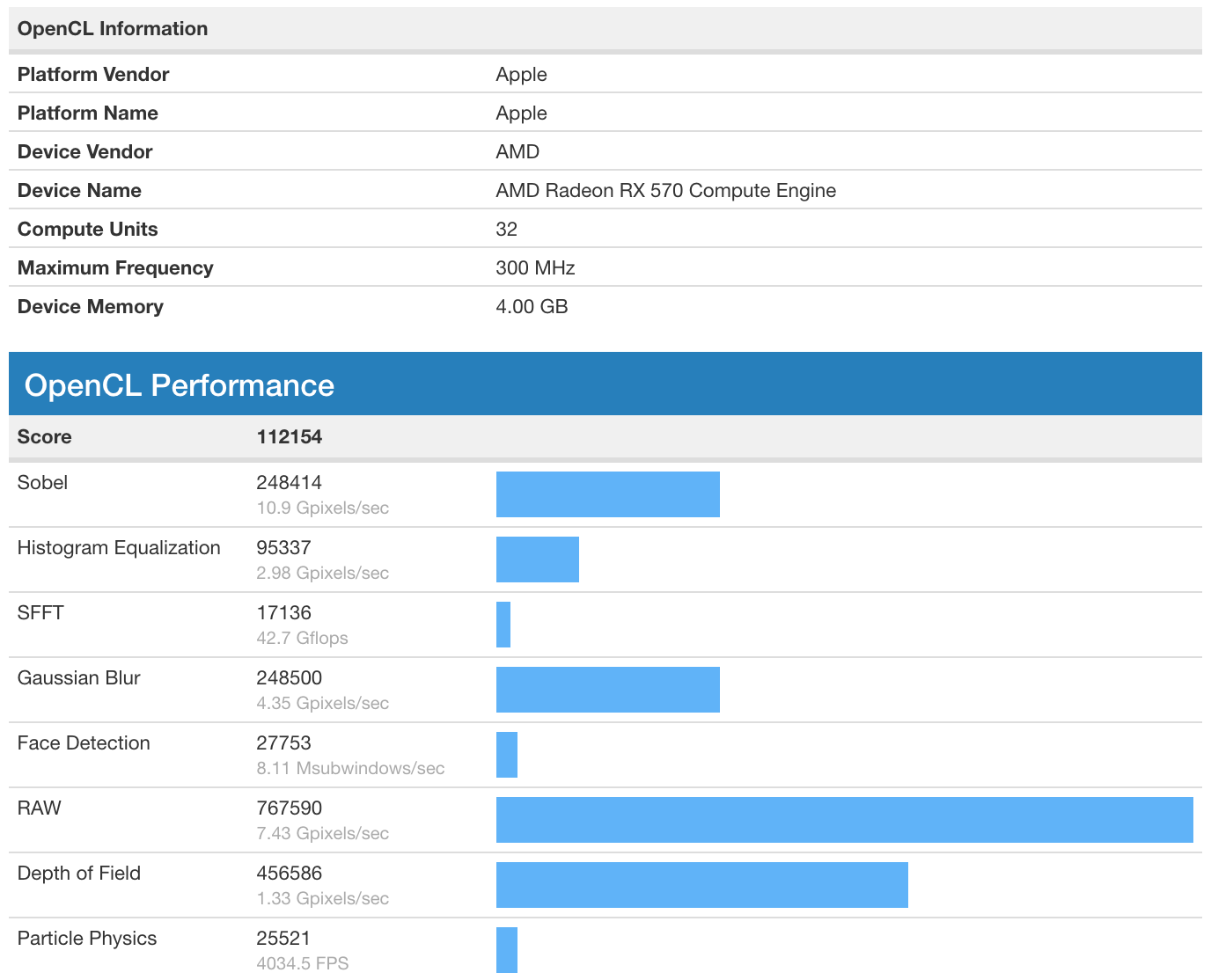Click the 4.35 Gpixels/sec value
This screenshot has height=980, width=1211.
323,703
